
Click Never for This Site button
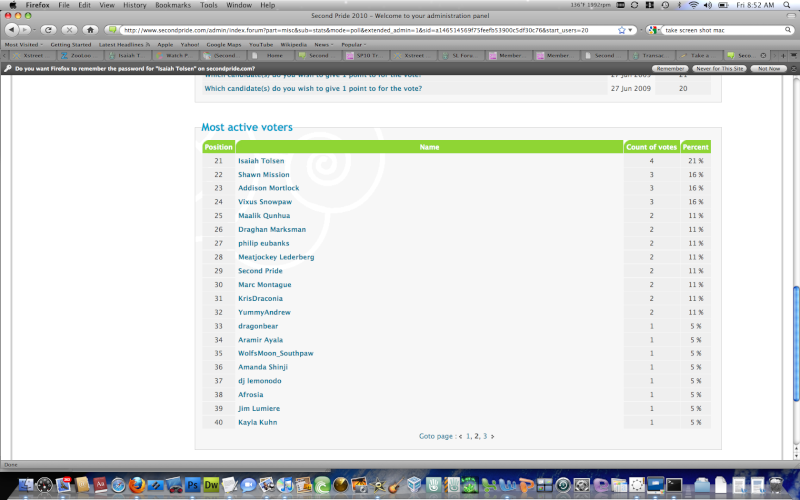(x=720, y=68)
